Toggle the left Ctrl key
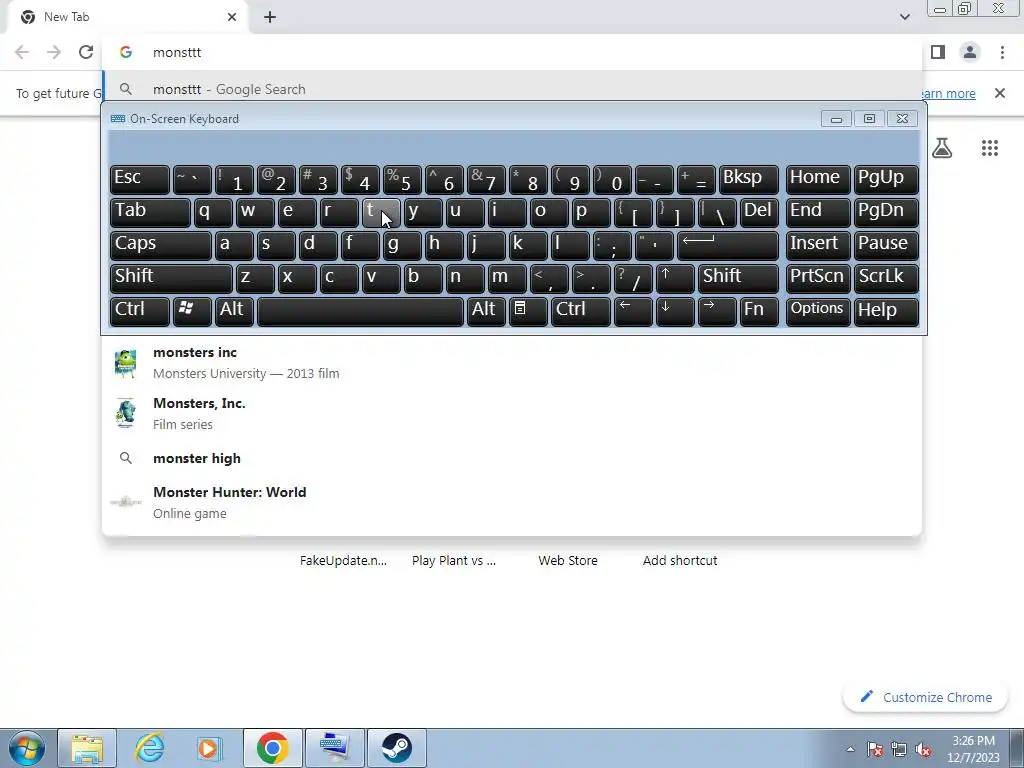This screenshot has height=768, width=1024. [x=139, y=311]
